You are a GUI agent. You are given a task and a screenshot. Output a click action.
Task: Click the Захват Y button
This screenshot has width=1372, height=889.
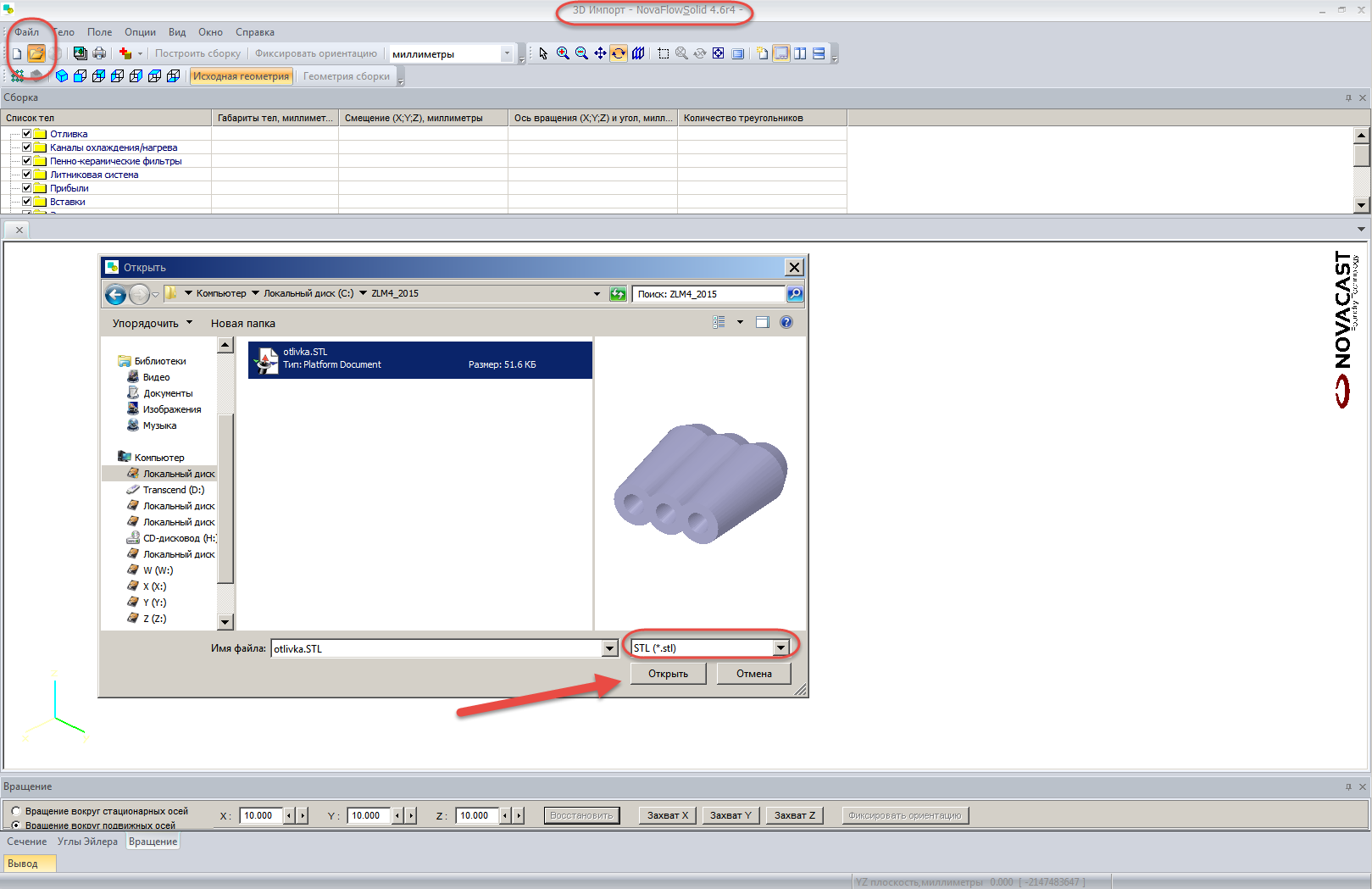[x=730, y=815]
